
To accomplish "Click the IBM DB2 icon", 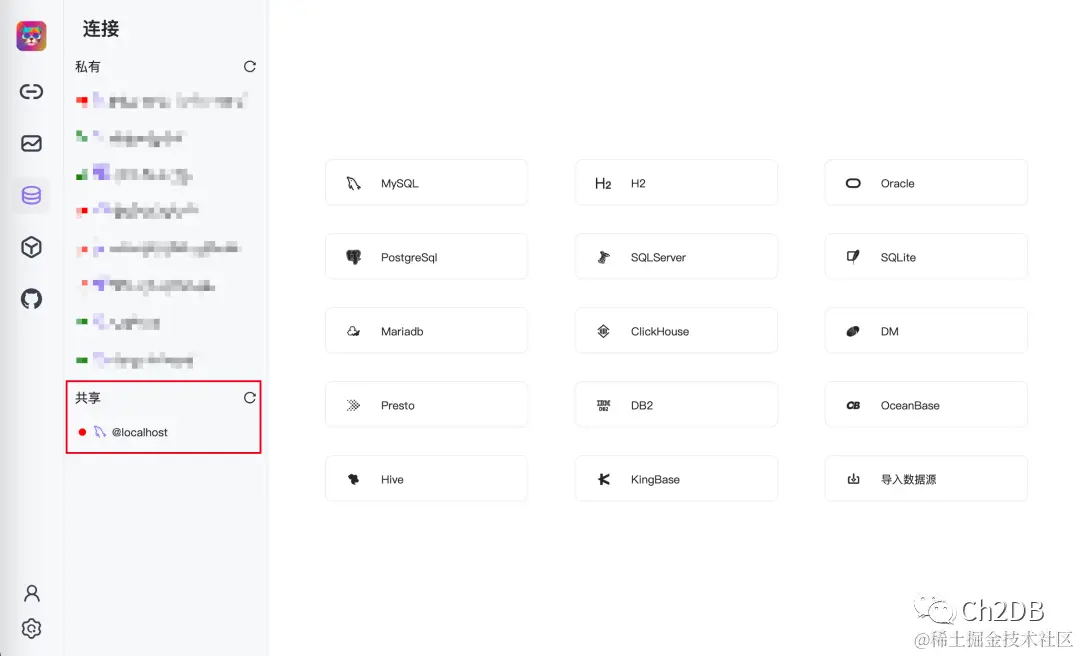I will pyautogui.click(x=603, y=405).
